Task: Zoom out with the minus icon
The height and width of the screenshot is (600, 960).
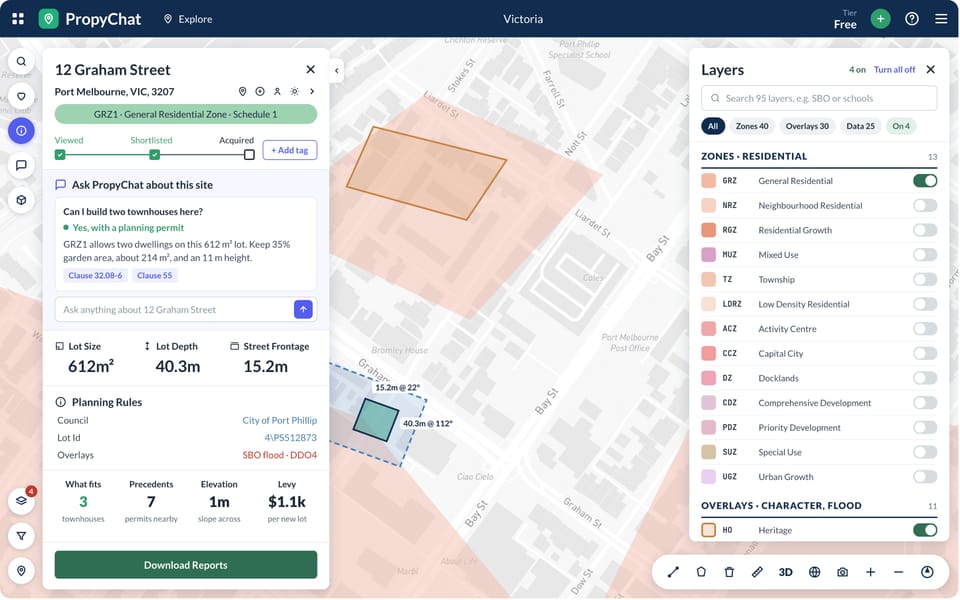Action: pos(899,572)
